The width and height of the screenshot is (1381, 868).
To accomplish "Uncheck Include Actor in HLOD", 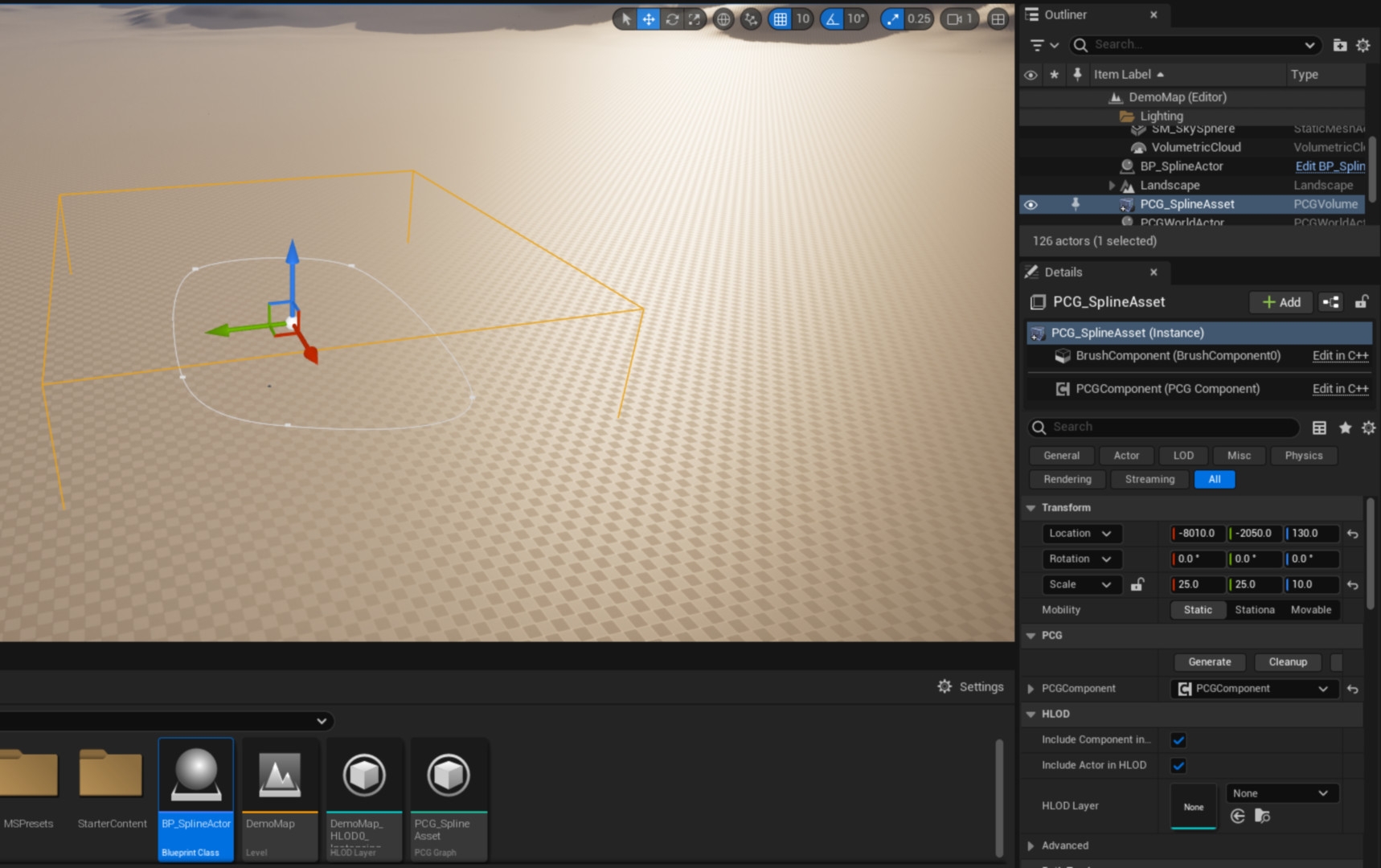I will point(1178,765).
